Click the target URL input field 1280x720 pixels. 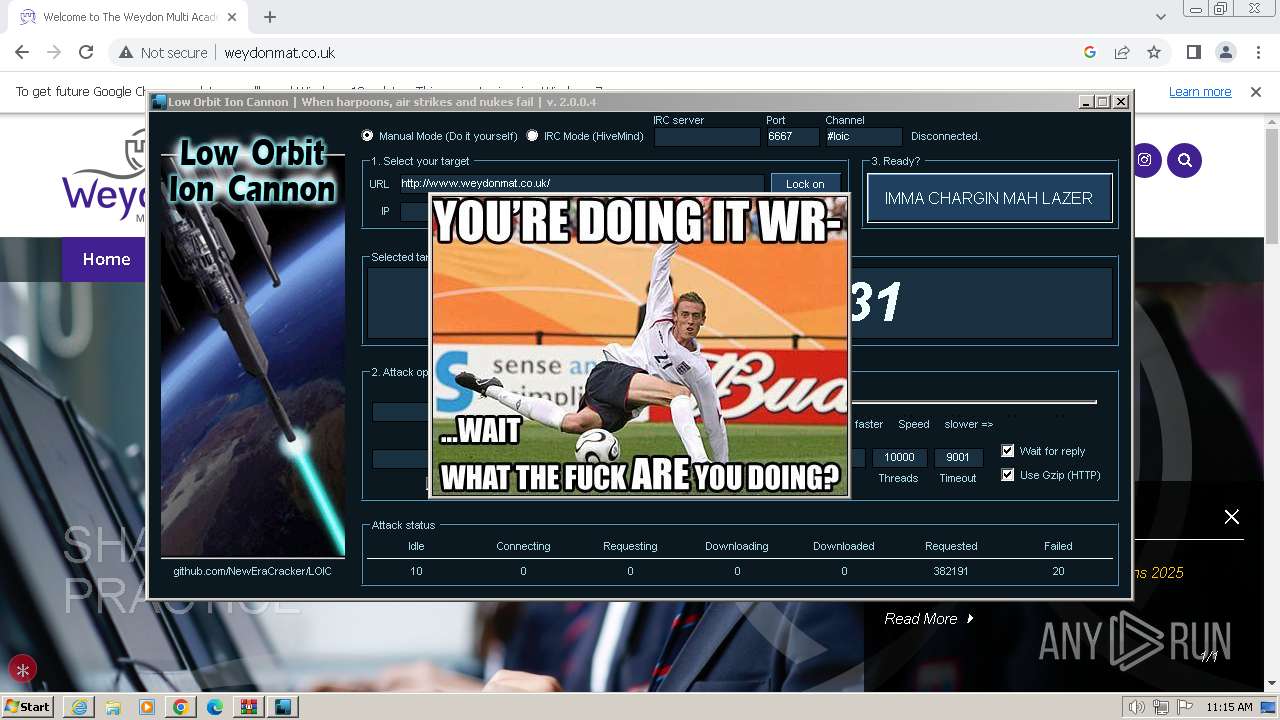[x=581, y=184]
